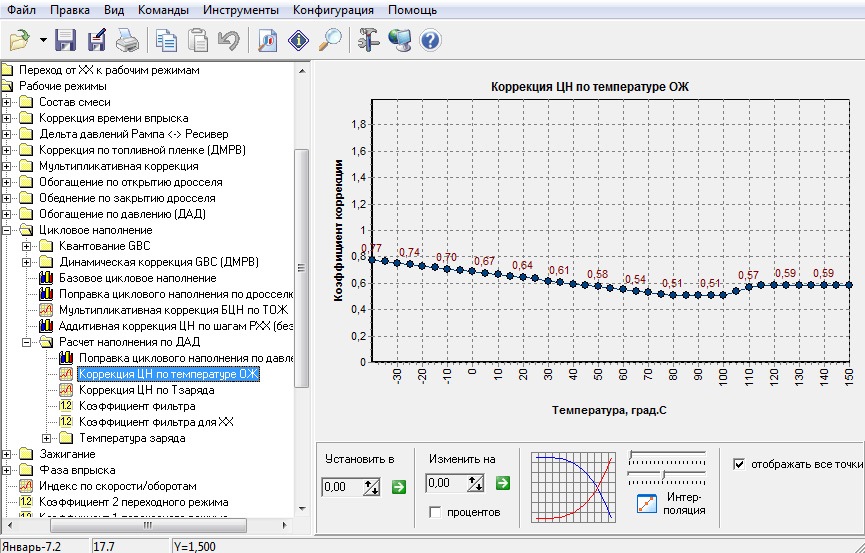865x553 pixels.
Task: Click the save-as floppy with pencil icon
Action: click(97, 40)
